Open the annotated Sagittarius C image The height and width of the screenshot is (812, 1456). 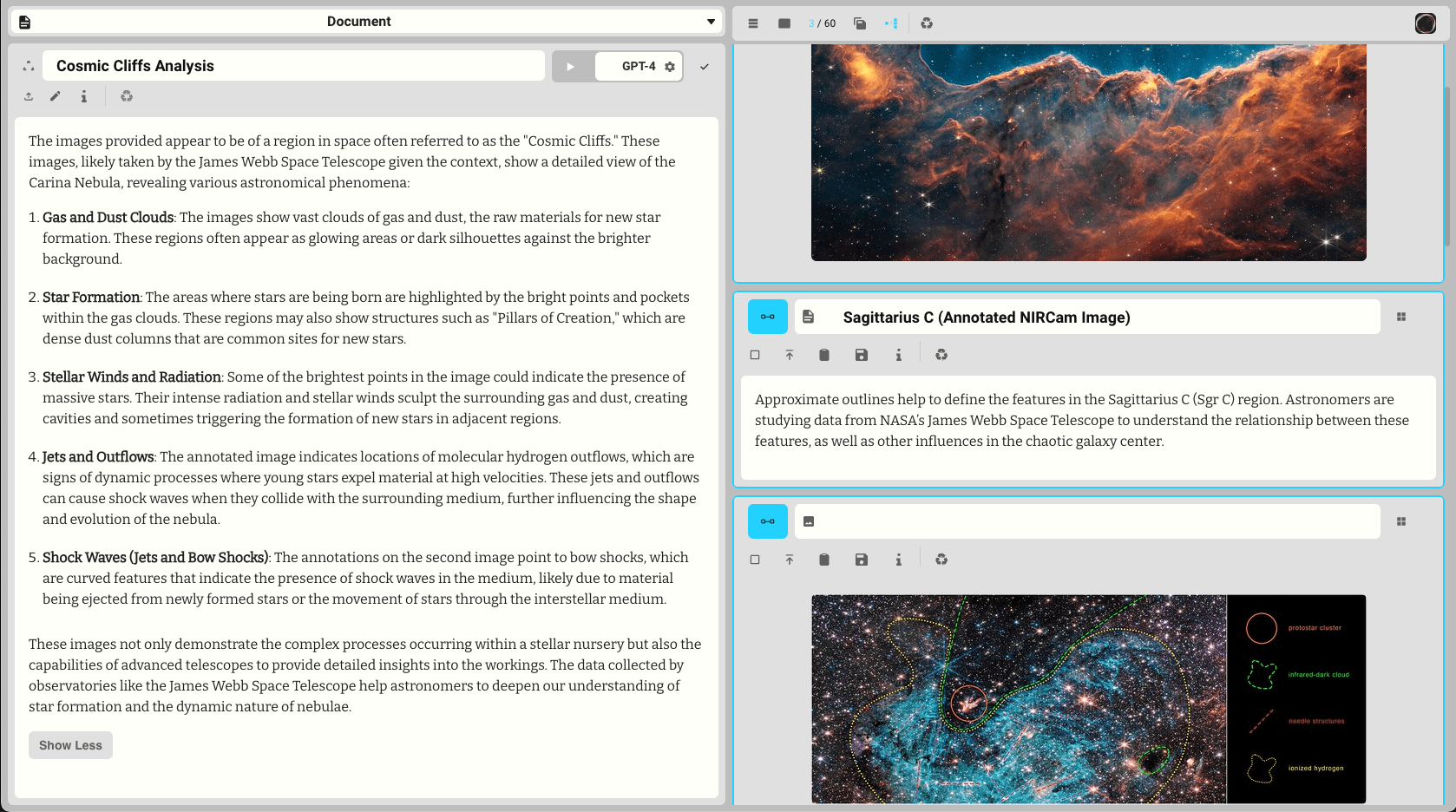click(1088, 699)
